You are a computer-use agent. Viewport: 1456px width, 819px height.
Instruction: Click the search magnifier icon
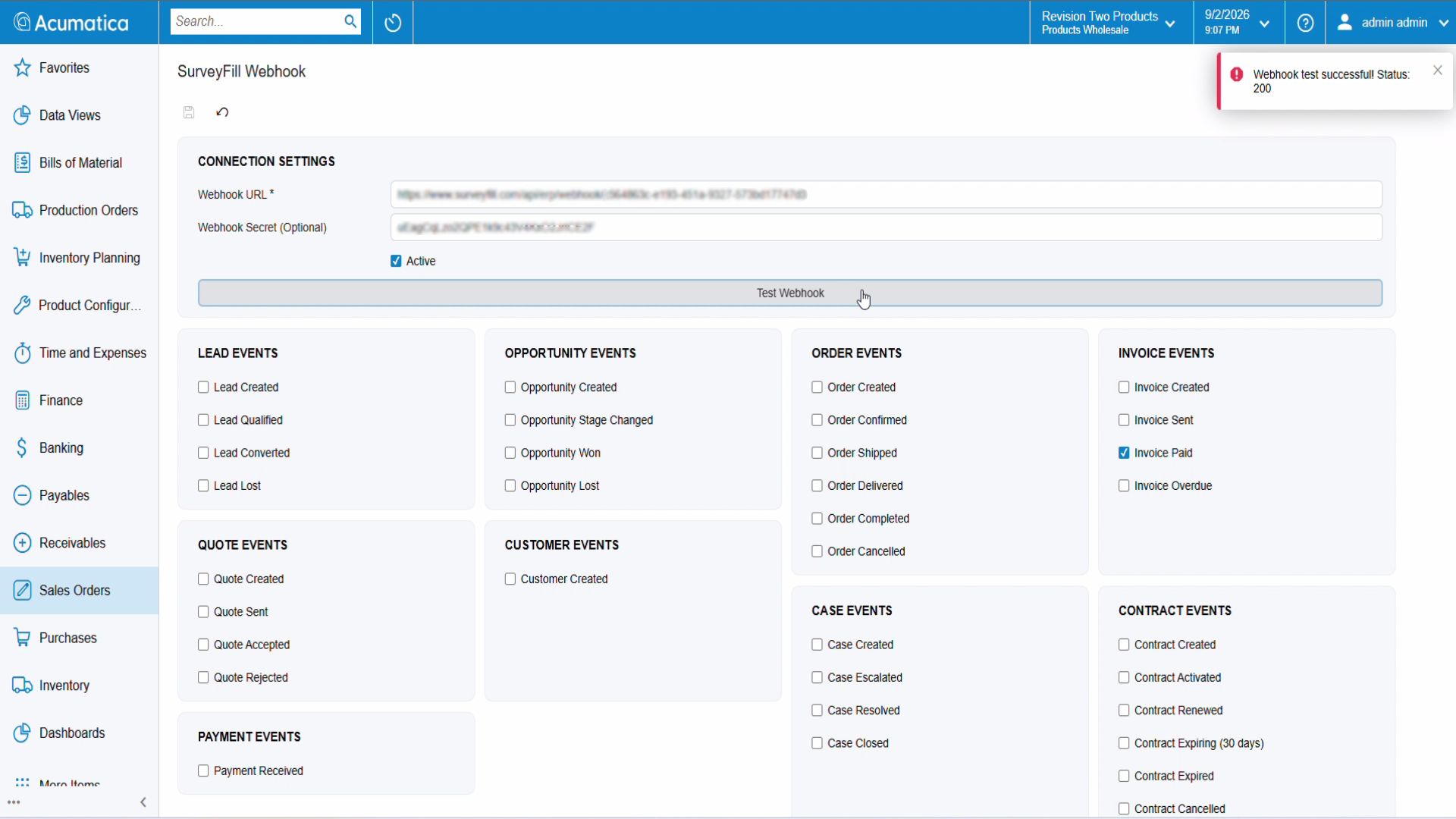[350, 21]
